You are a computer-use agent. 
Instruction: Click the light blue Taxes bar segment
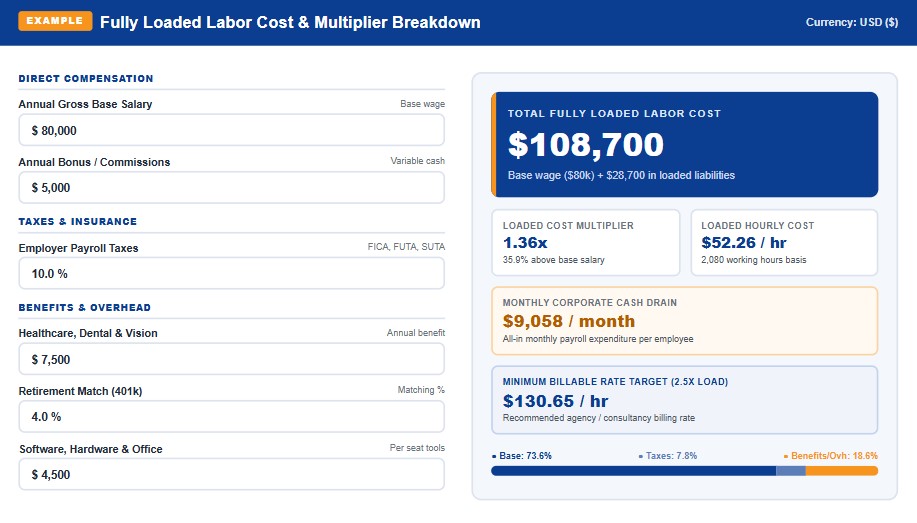coord(791,471)
